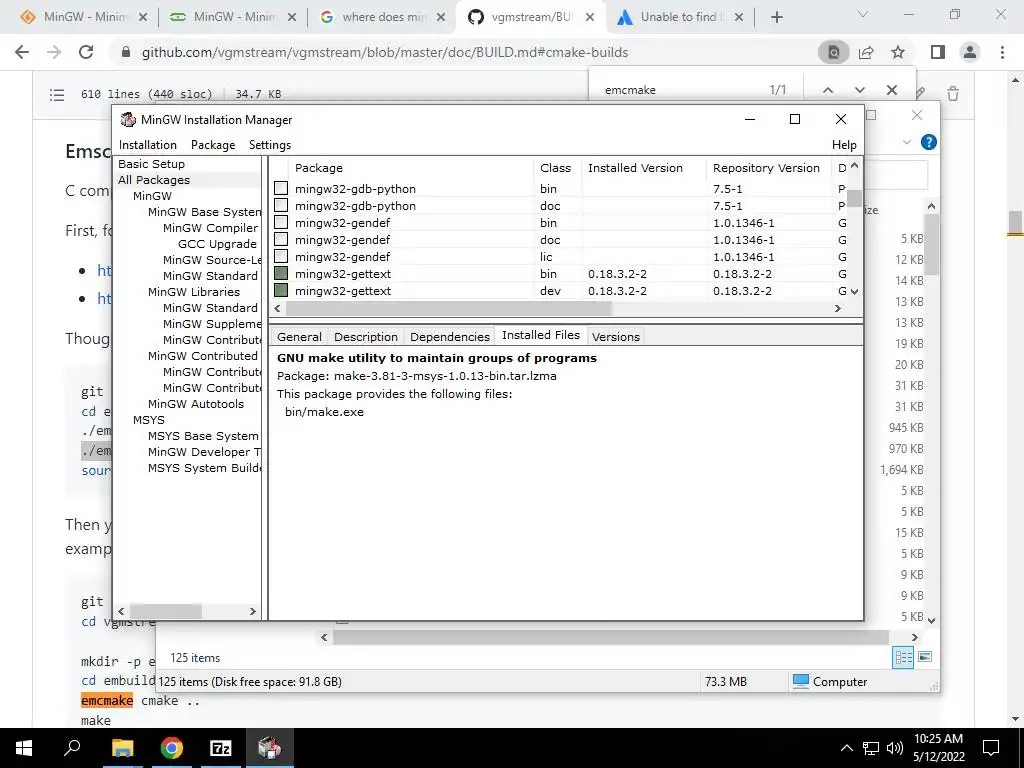Switch to the General tab
1024x768 pixels.
(299, 337)
